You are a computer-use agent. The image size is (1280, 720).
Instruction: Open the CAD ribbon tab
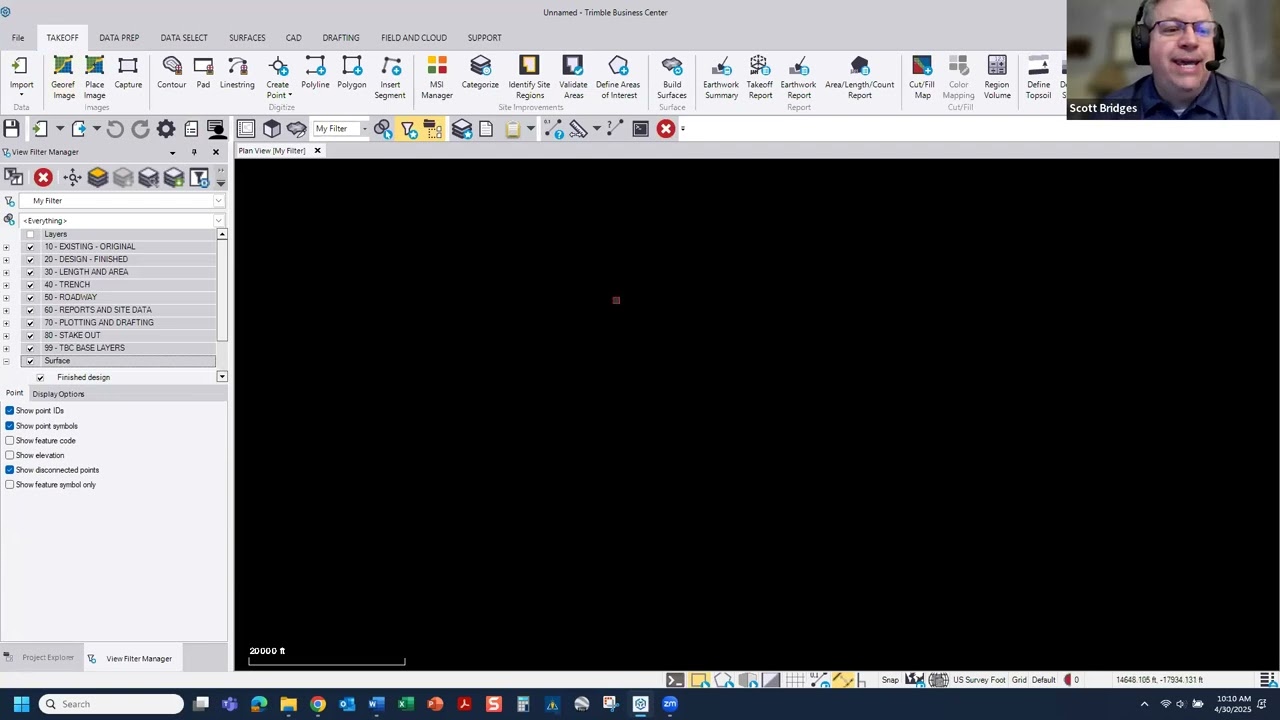pos(293,38)
